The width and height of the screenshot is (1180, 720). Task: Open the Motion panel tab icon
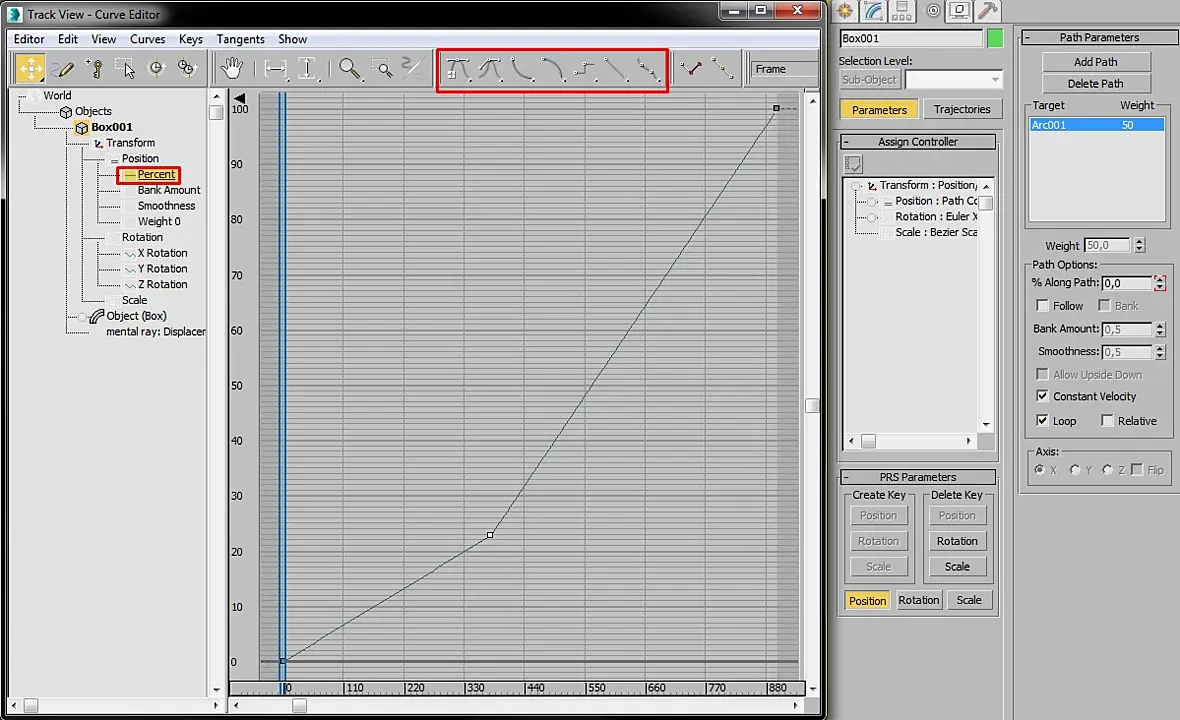[931, 11]
